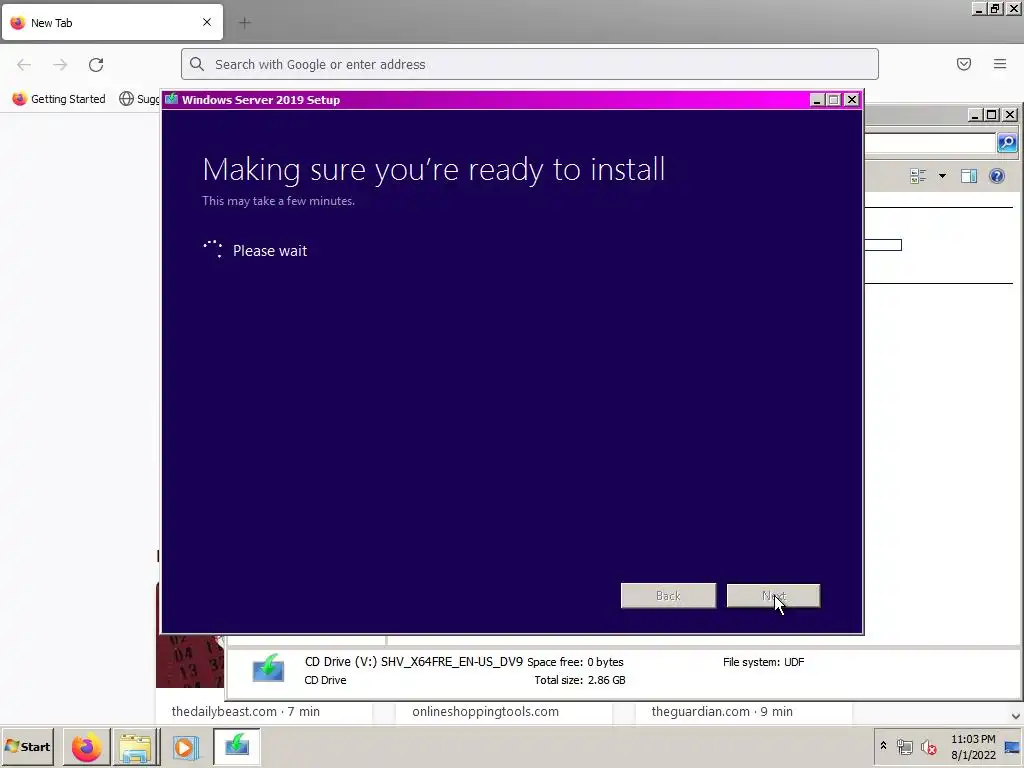Viewport: 1024px width, 768px height.
Task: Open a new Firefox tab with plus
Action: (245, 23)
